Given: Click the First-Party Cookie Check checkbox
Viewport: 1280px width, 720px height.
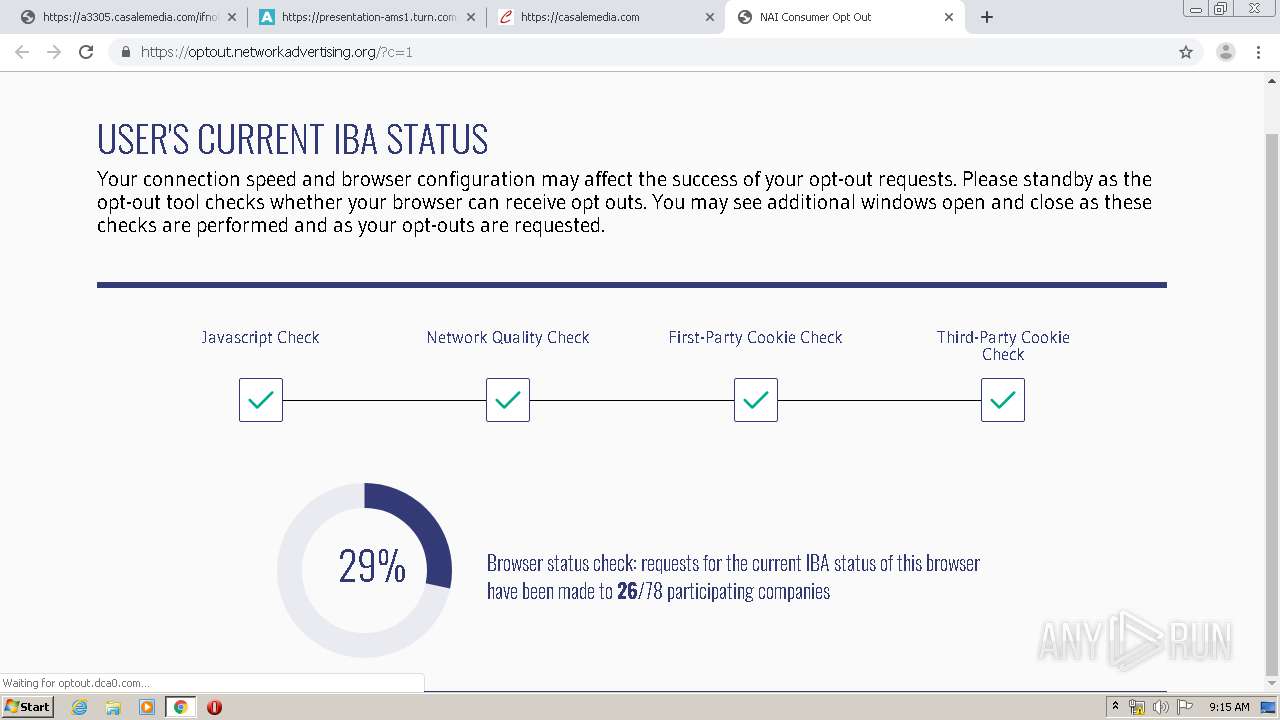Looking at the screenshot, I should pyautogui.click(x=756, y=400).
